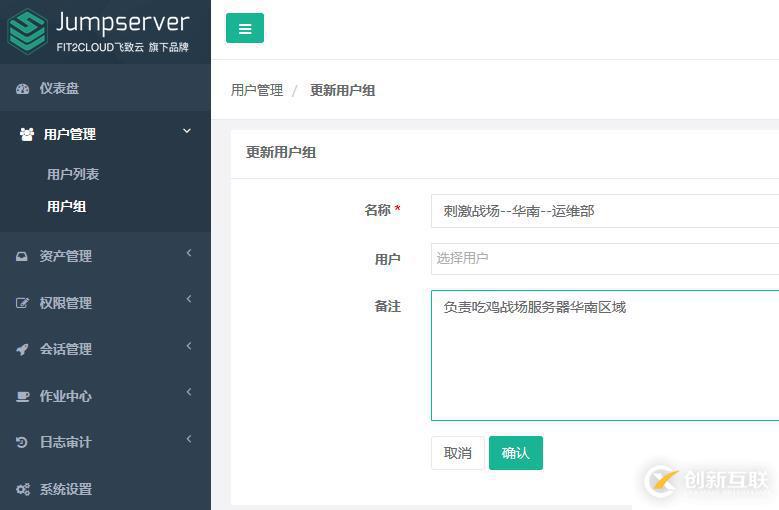Click the log audit history icon
Screen dimensions: 779x510
[x=21, y=442]
